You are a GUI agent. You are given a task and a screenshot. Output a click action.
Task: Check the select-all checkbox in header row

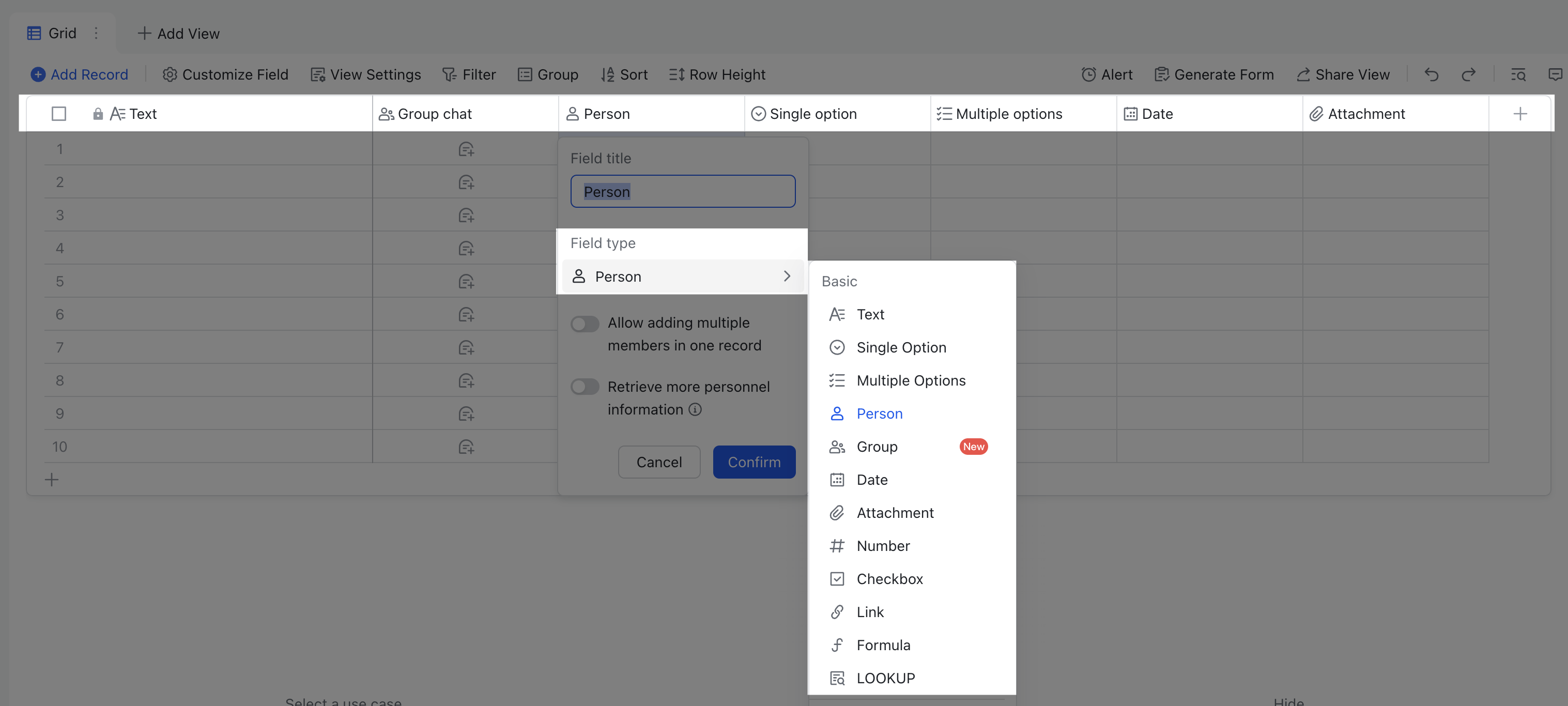click(x=58, y=113)
